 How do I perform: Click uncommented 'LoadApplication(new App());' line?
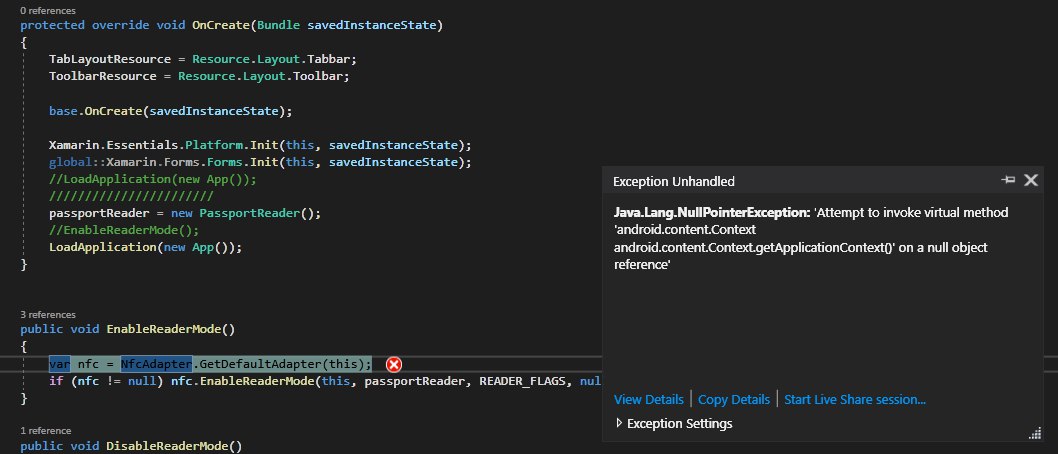click(145, 247)
